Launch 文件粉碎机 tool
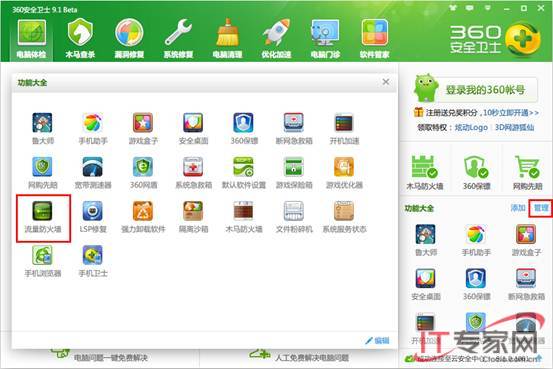Screen dimensions: 553x369 point(294,217)
